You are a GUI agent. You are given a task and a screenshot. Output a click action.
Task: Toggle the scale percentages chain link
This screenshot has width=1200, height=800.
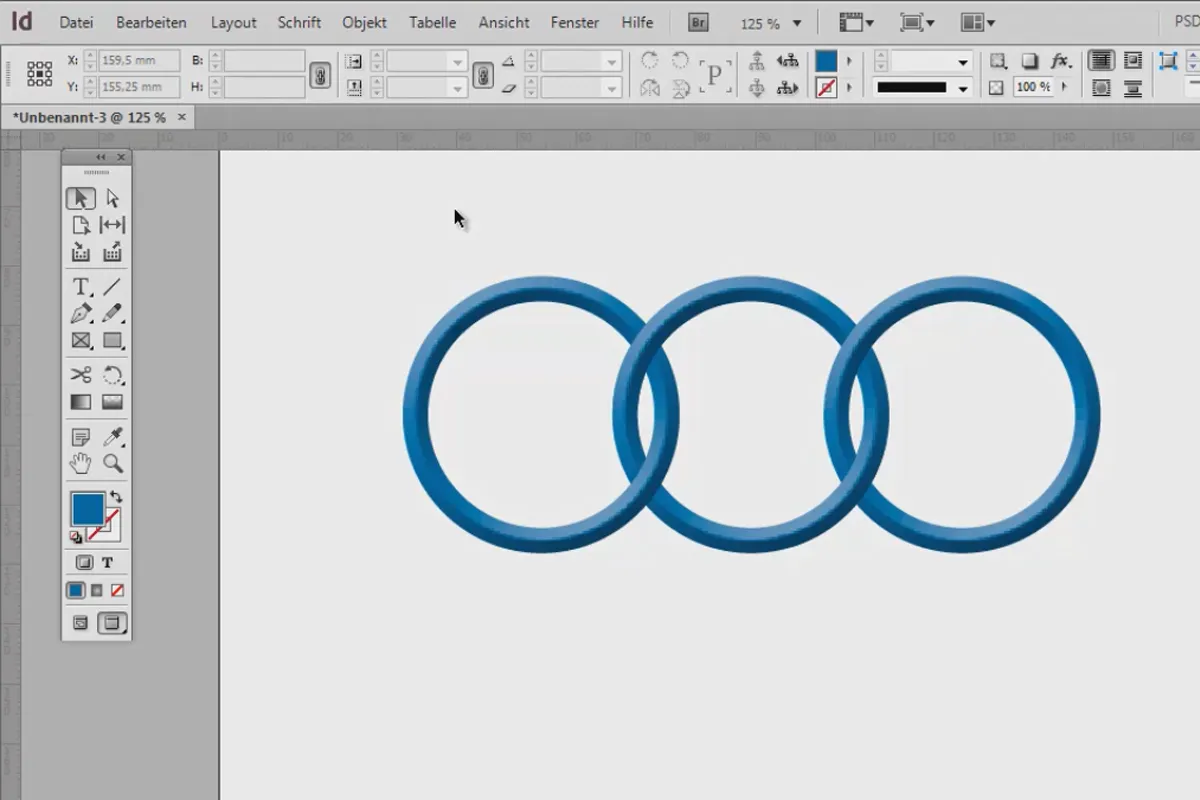click(x=482, y=74)
